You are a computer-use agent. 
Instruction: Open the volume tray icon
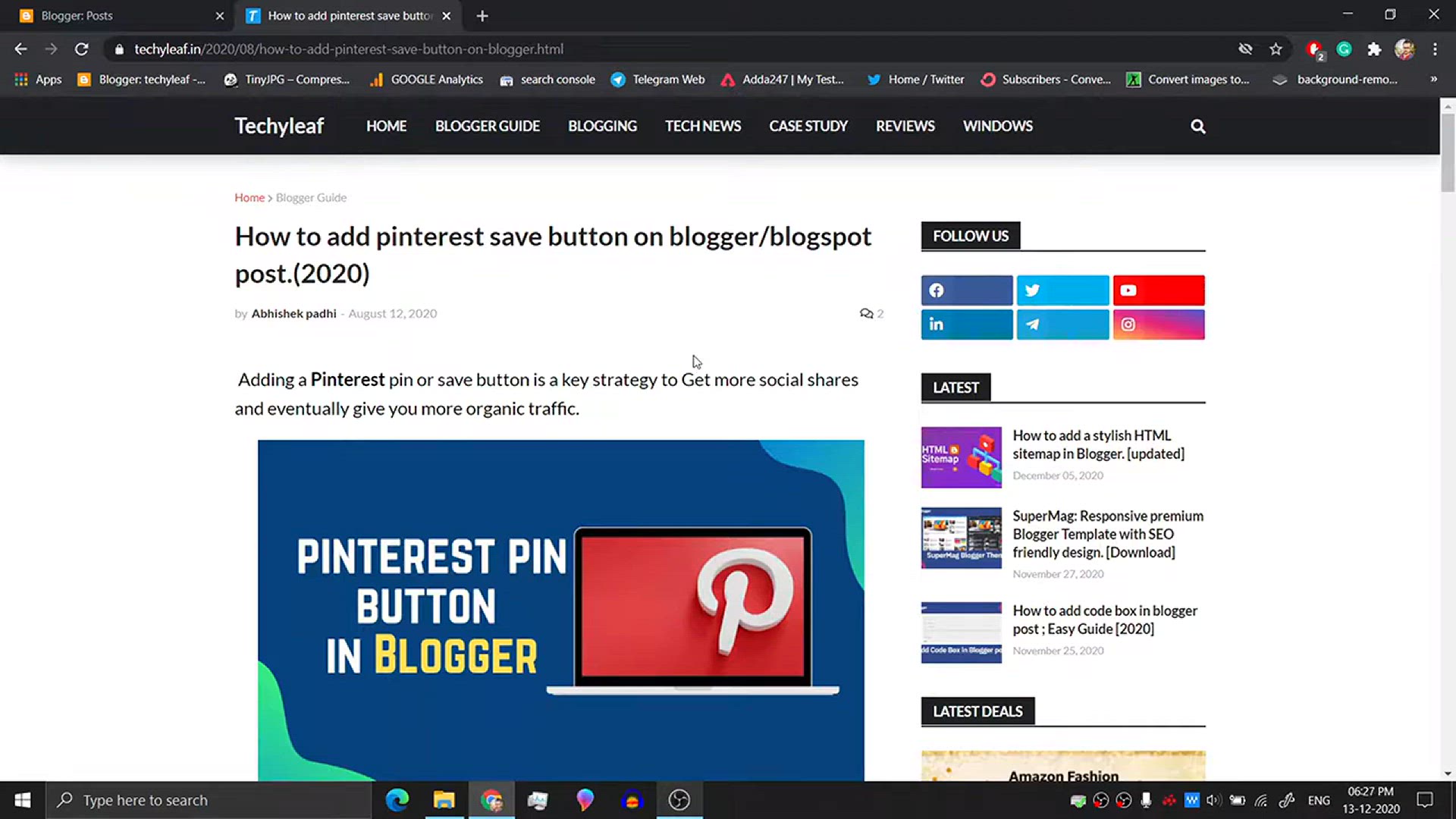[x=1213, y=800]
